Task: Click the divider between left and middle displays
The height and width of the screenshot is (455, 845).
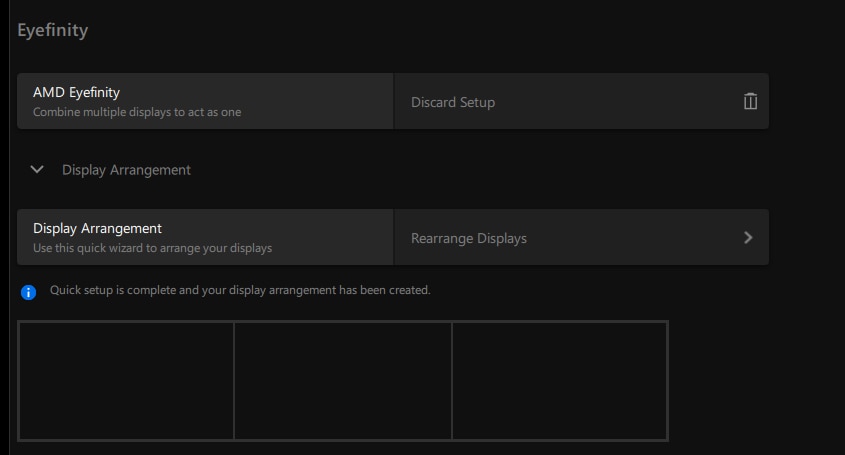Action: [x=234, y=380]
